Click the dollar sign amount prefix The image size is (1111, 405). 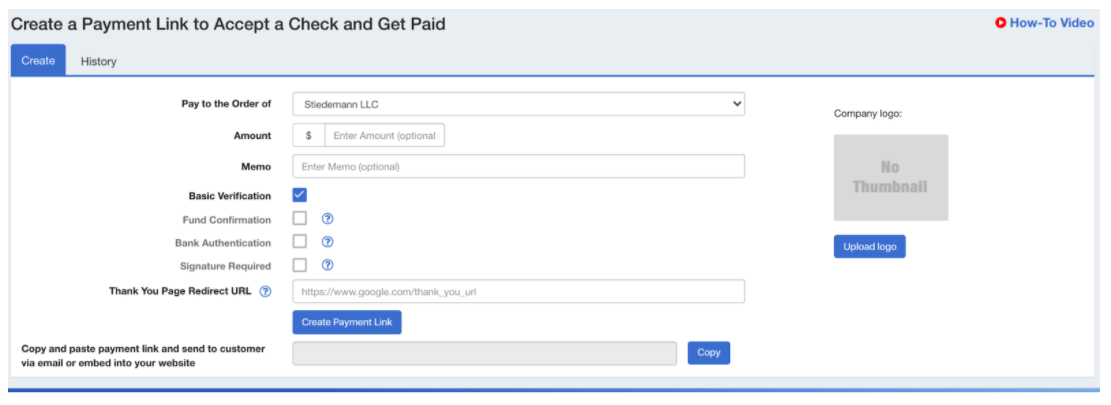(x=309, y=135)
